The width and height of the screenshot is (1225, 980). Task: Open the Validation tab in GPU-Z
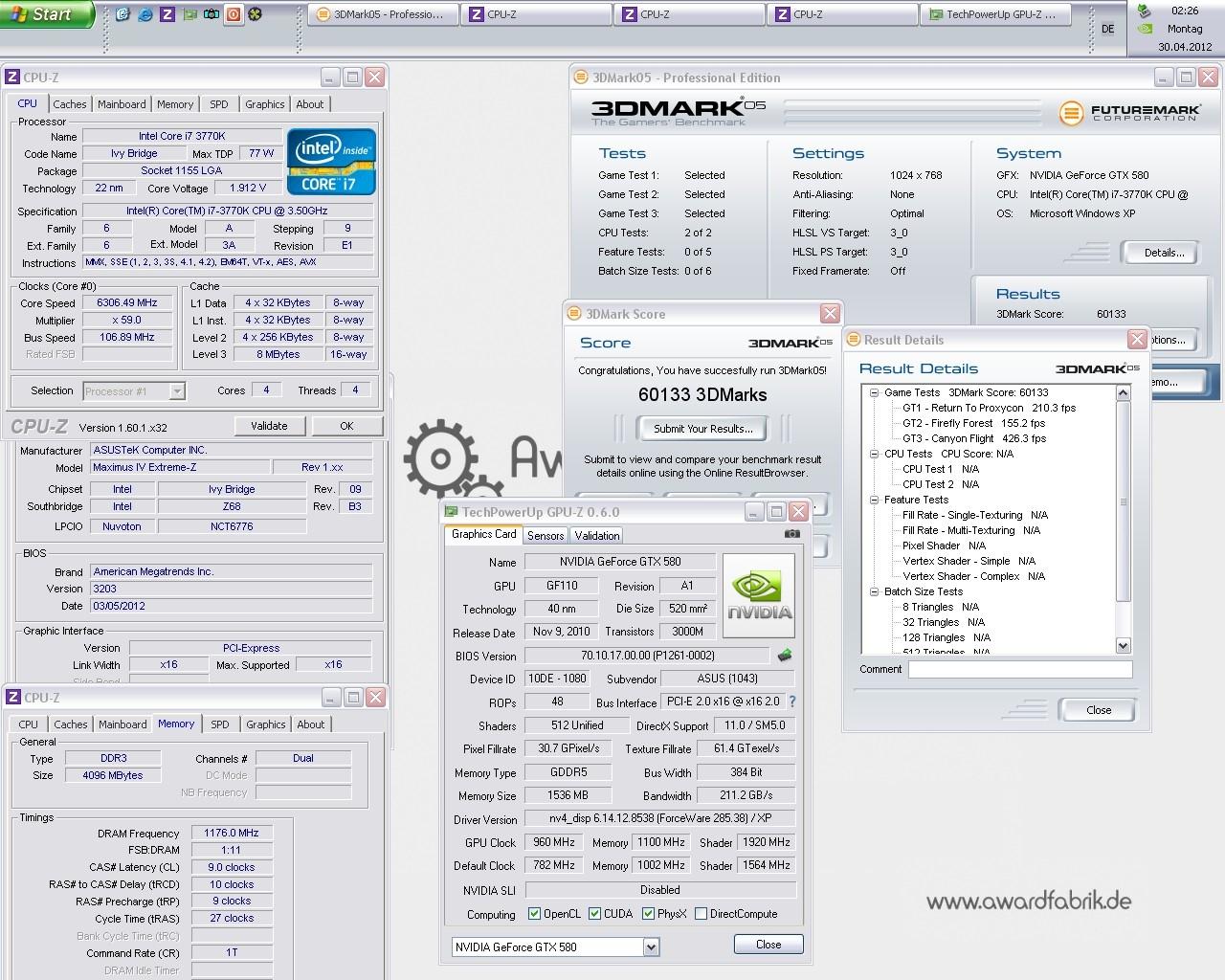pos(597,536)
